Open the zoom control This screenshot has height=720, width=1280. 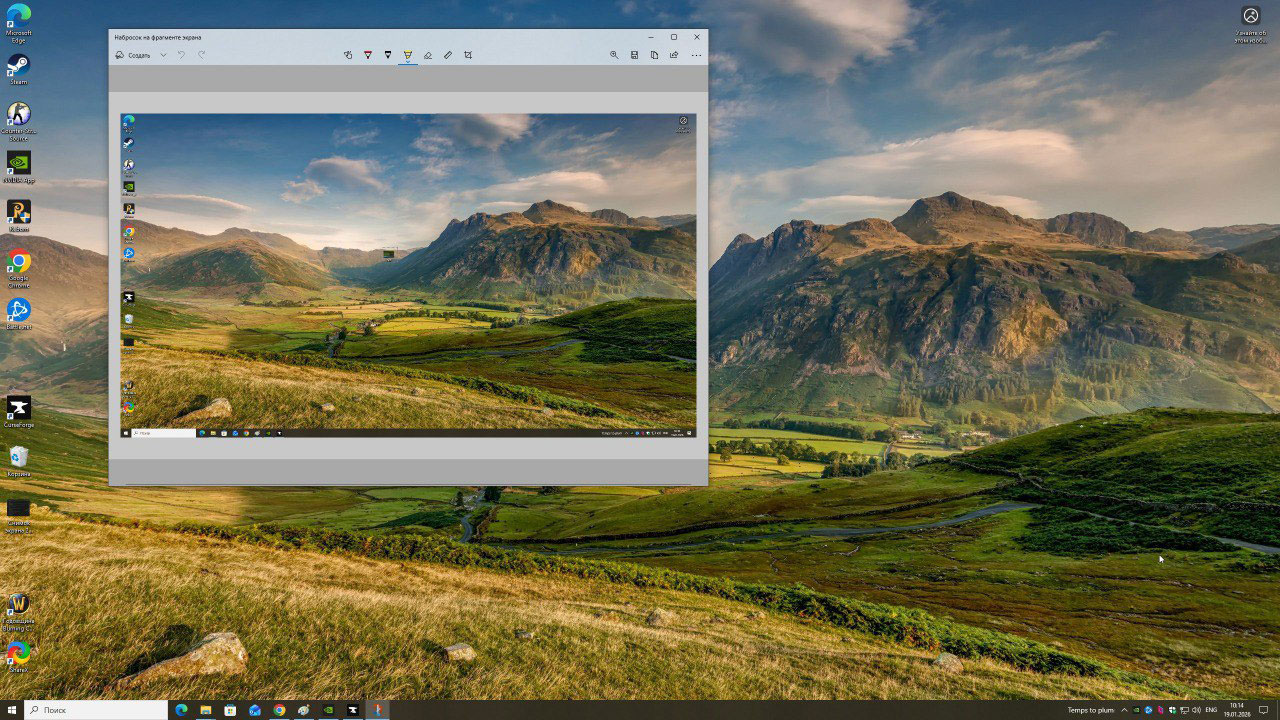pos(614,55)
